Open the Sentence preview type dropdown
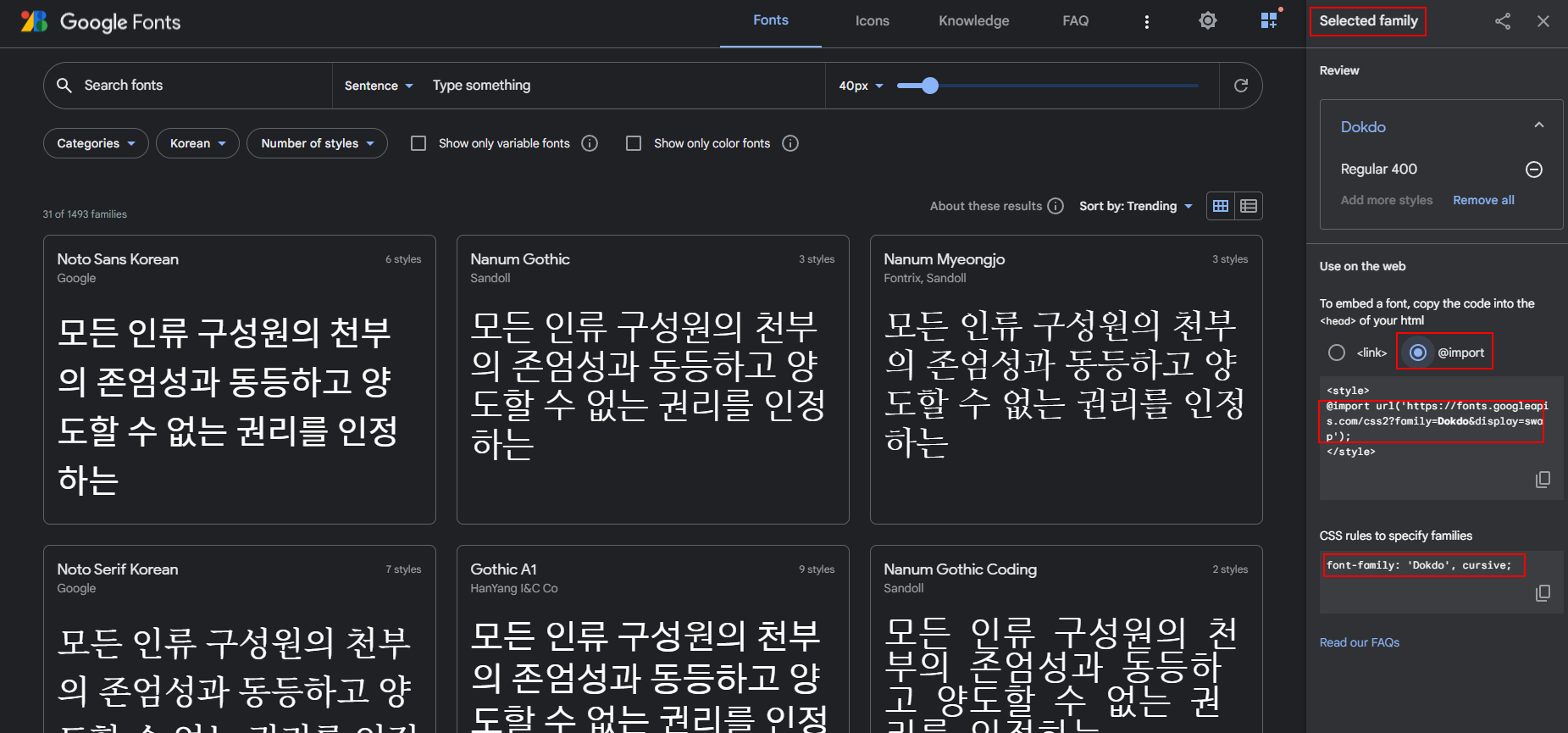The width and height of the screenshot is (1568, 733). [x=379, y=86]
